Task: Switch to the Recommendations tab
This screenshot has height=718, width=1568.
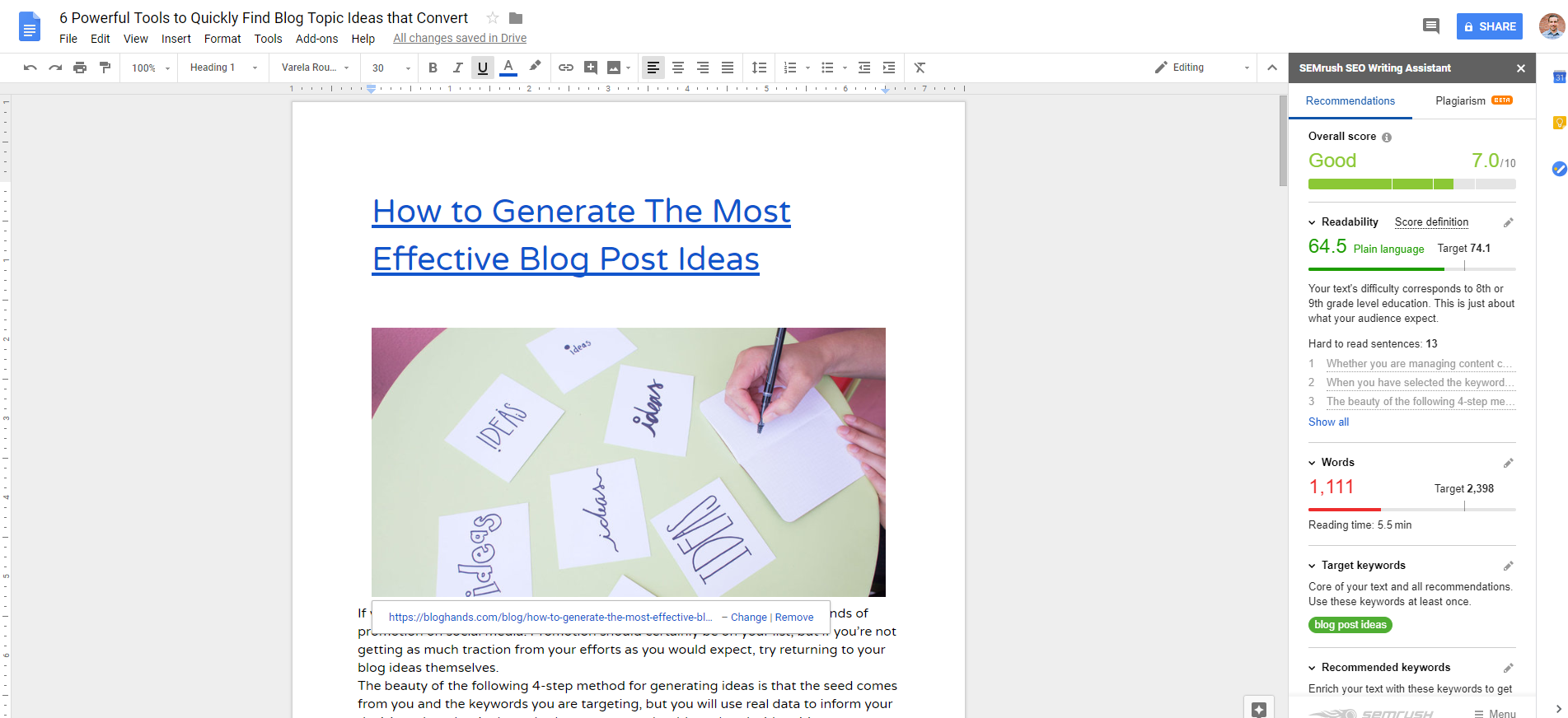Action: (1350, 100)
